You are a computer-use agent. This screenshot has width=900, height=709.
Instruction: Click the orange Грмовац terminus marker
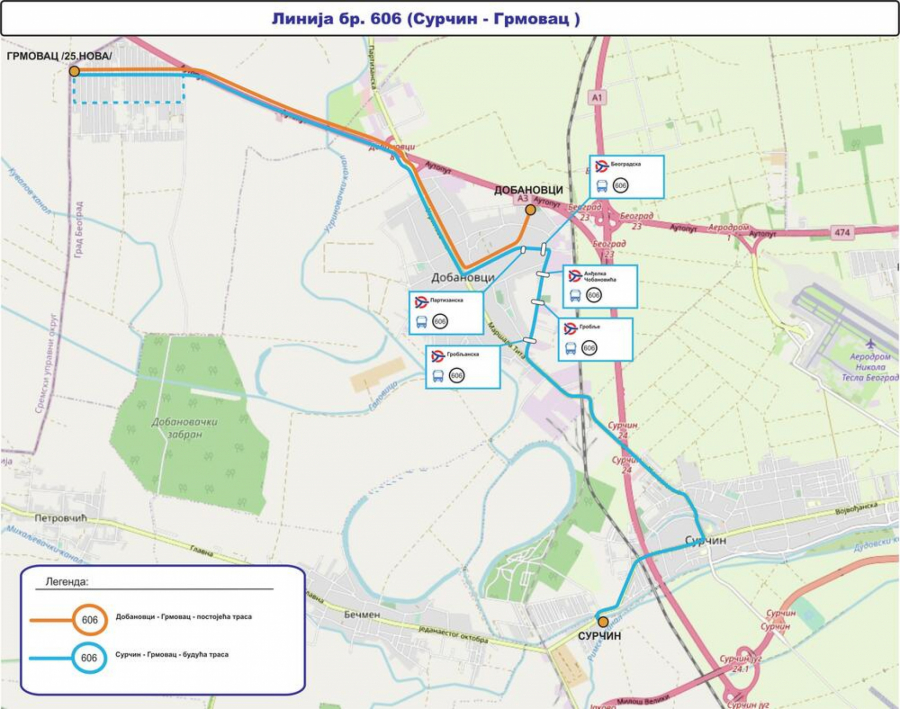coord(74,71)
